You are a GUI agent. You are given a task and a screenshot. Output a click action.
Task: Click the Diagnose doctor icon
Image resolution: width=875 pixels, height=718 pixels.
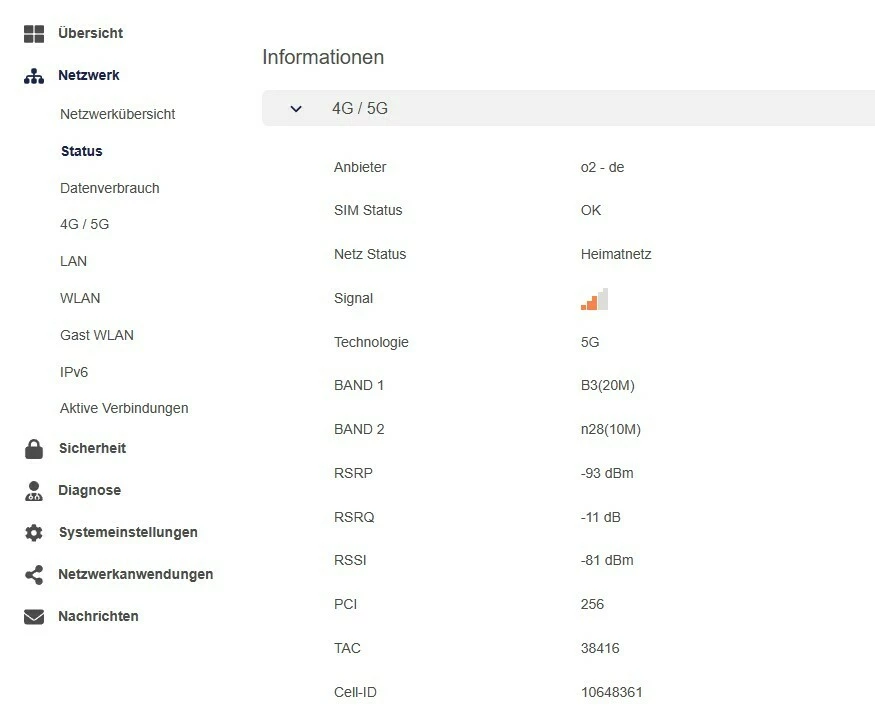coord(34,491)
